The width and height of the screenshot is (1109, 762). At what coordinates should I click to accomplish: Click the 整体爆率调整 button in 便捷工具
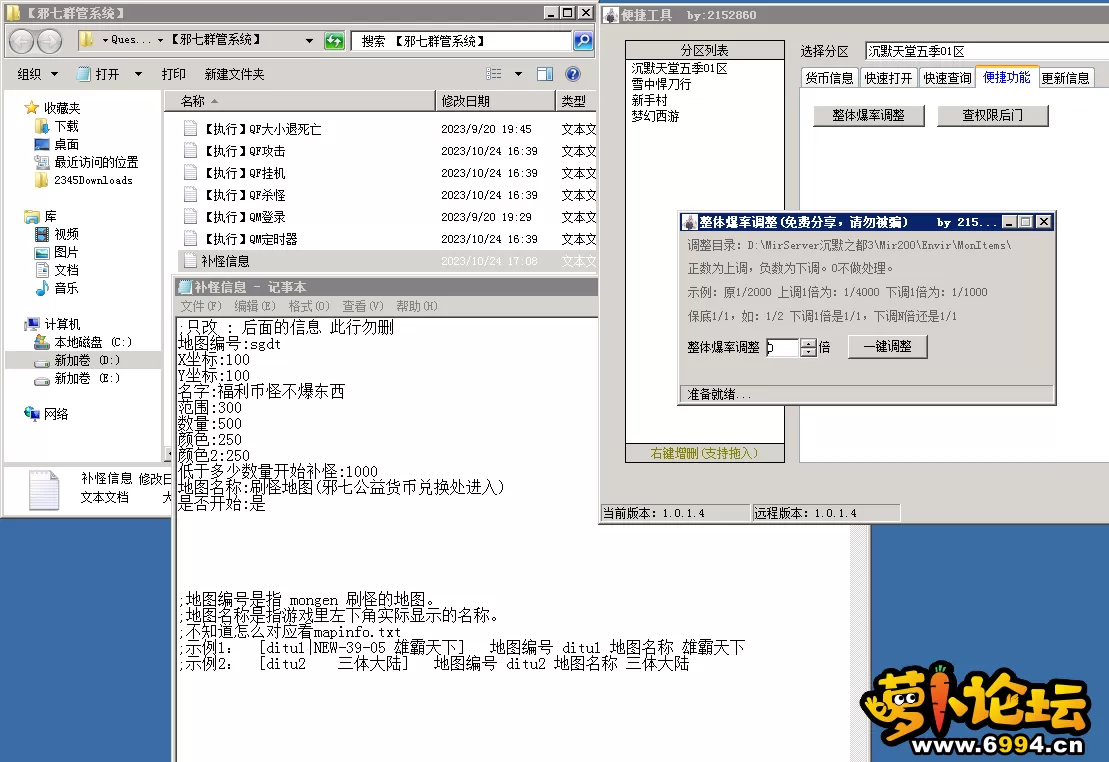click(869, 115)
